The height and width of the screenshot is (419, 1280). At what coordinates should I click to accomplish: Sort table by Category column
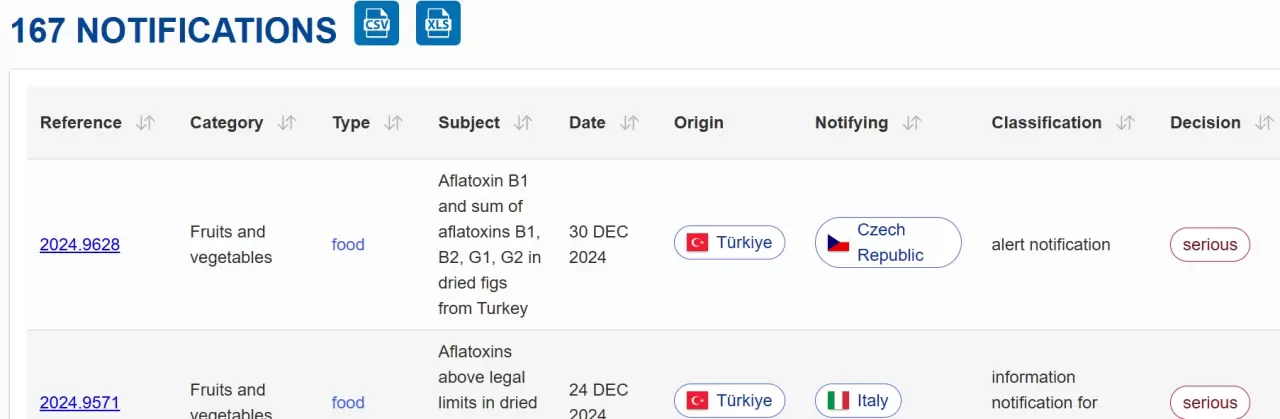click(287, 123)
